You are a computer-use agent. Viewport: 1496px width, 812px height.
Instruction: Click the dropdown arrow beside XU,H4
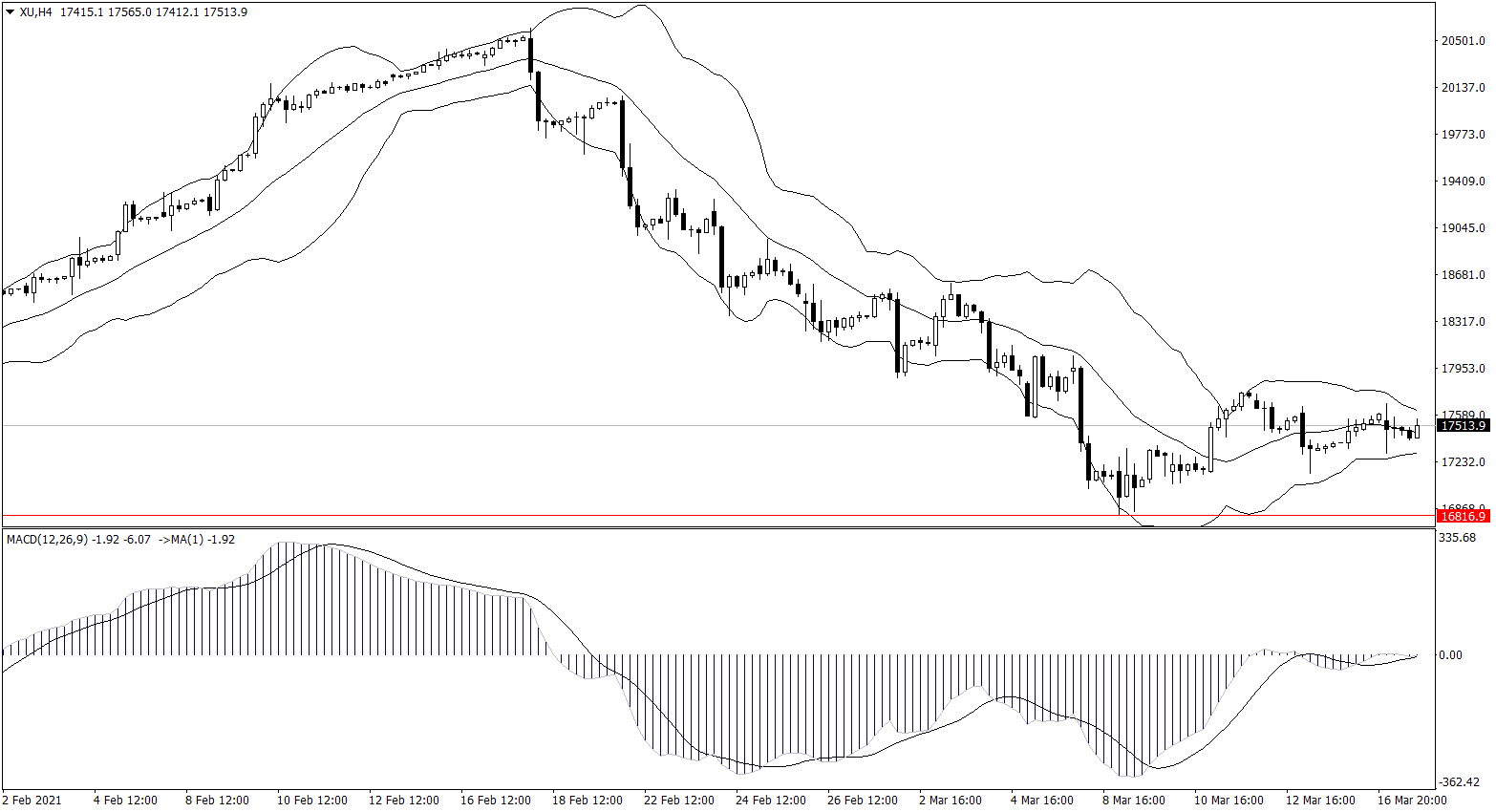click(11, 12)
